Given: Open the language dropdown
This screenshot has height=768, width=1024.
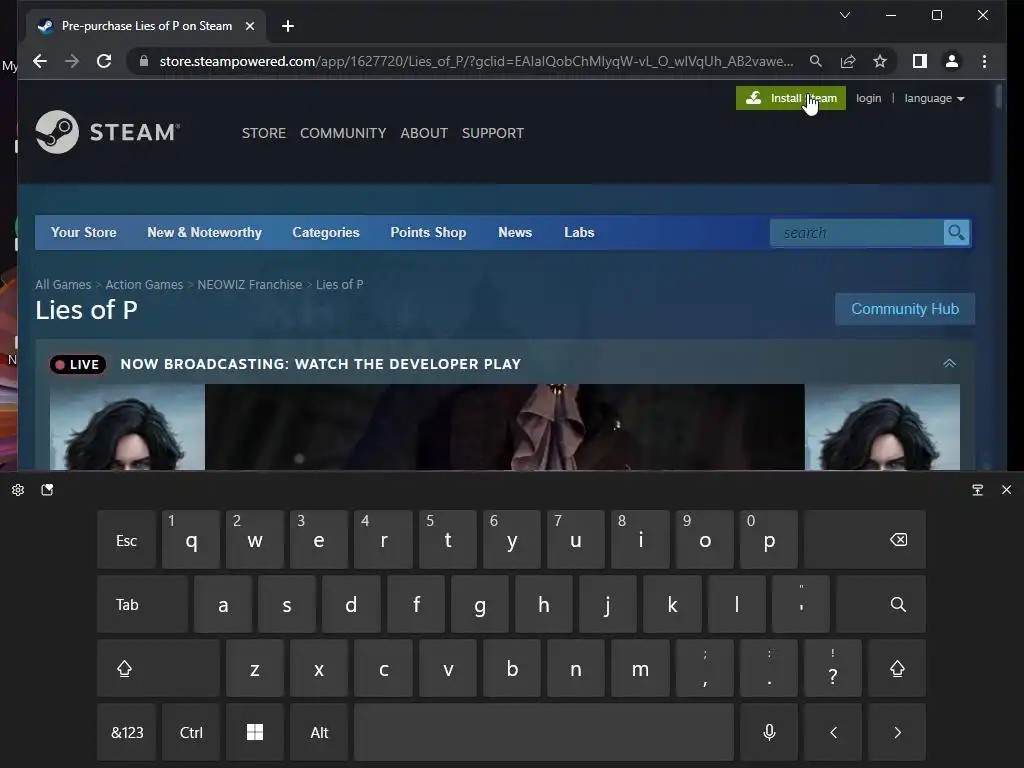Looking at the screenshot, I should (x=934, y=99).
